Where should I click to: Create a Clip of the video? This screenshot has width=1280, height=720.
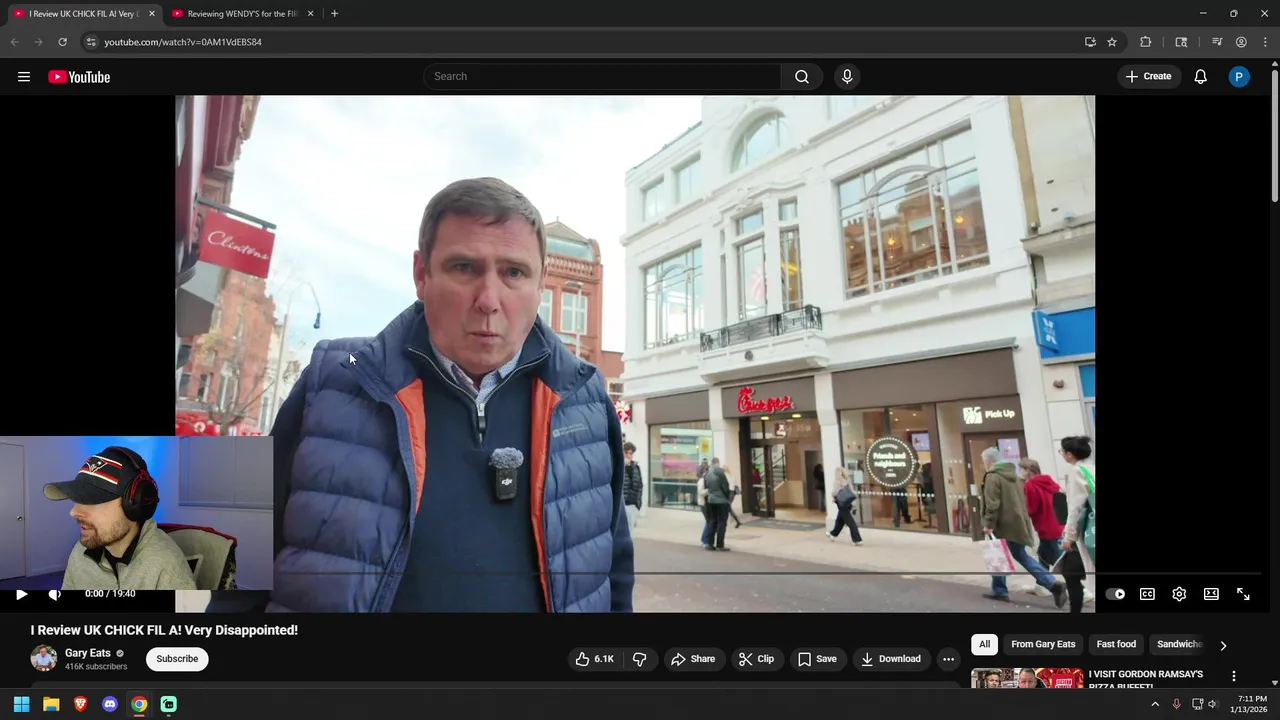click(756, 659)
